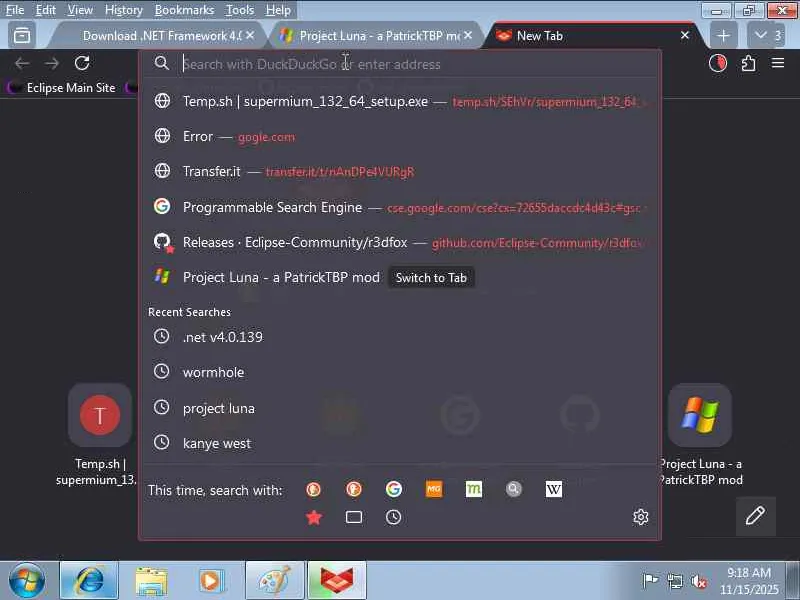The width and height of the screenshot is (800, 600).
Task: Search with green m engine icon
Action: click(x=473, y=489)
